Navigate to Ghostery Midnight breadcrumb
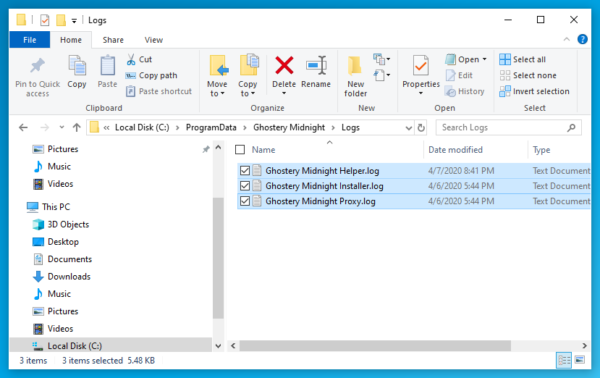Viewport: 600px width, 378px height. click(289, 127)
